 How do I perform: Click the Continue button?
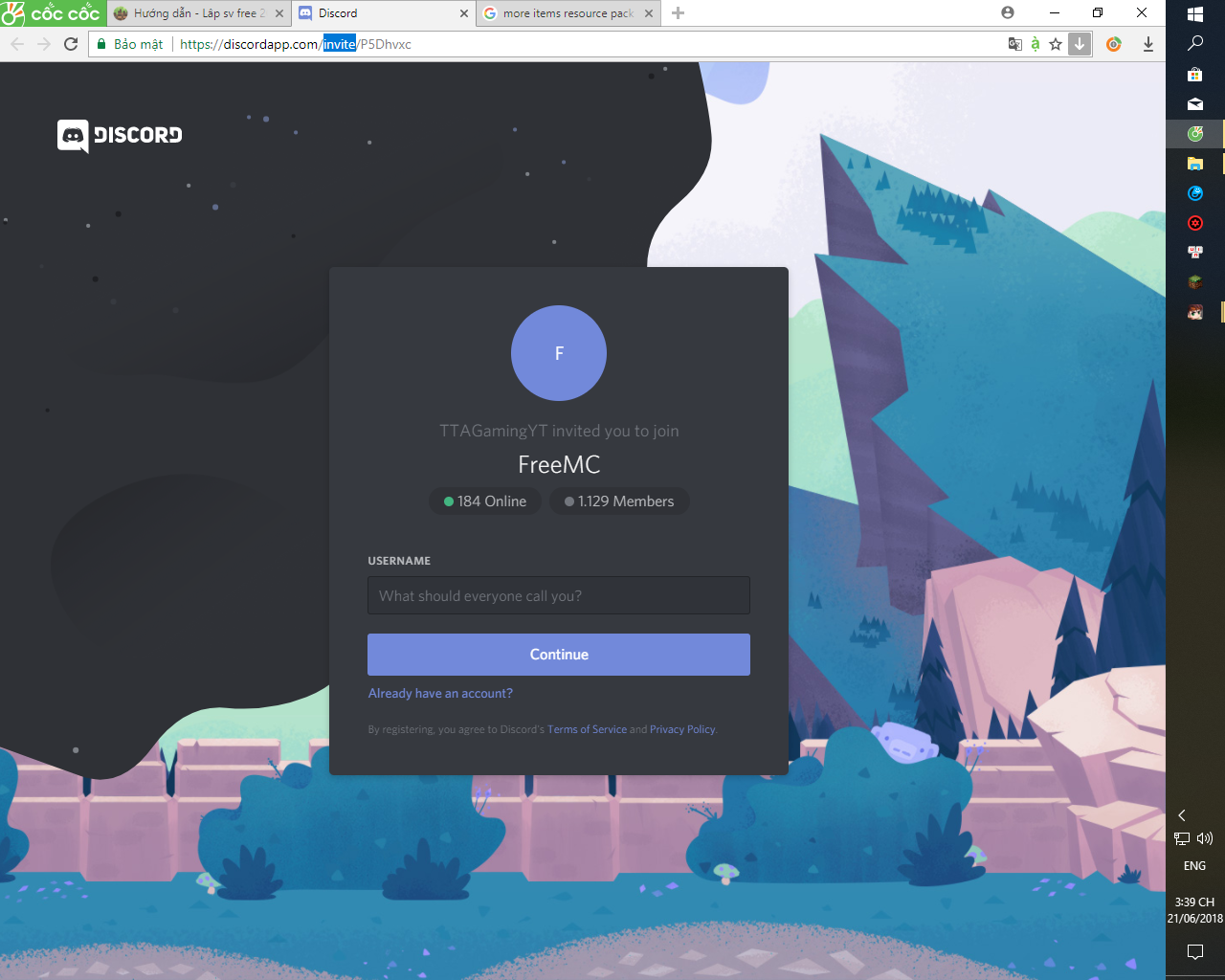coord(559,655)
